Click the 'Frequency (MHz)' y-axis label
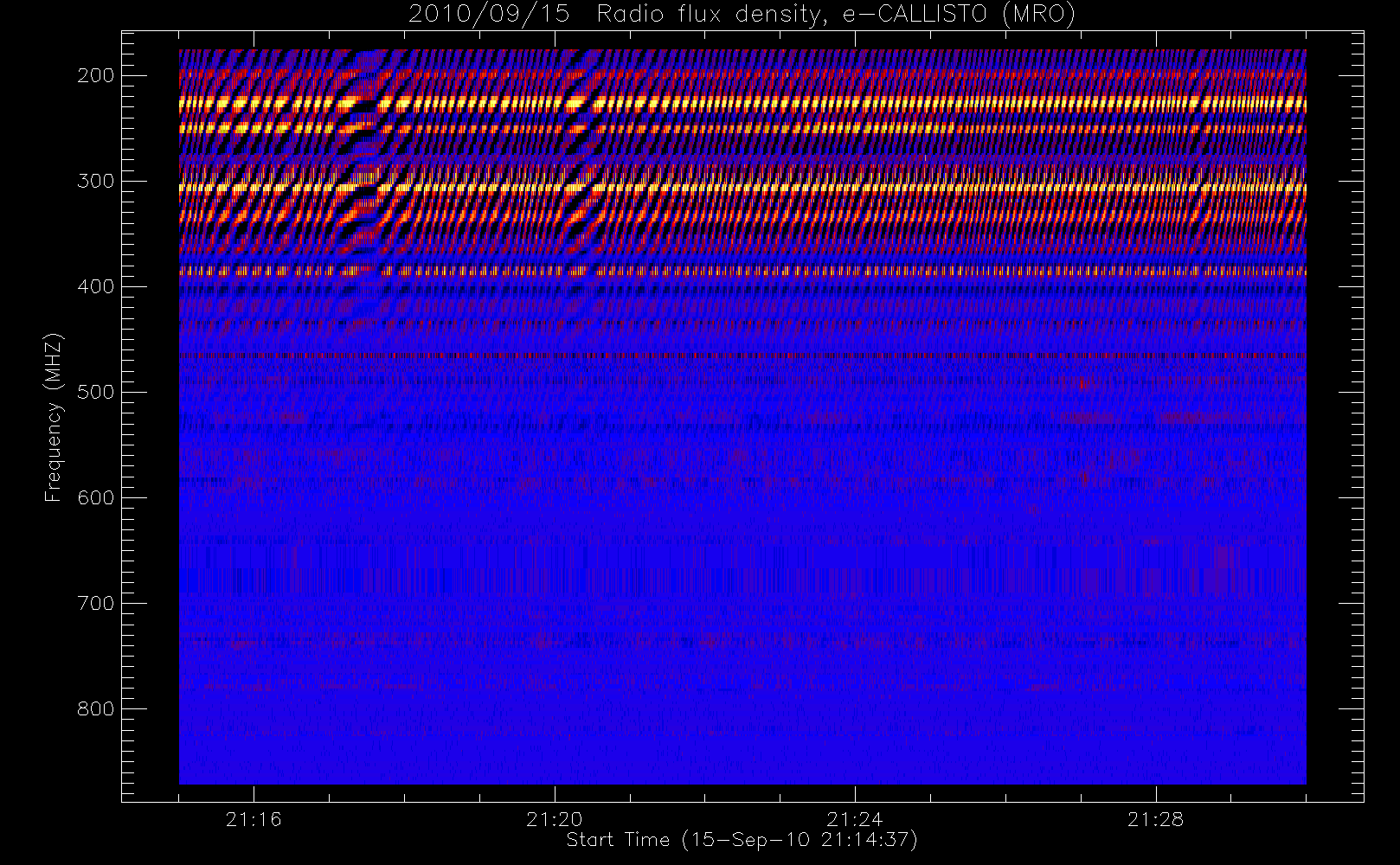 pos(54,417)
